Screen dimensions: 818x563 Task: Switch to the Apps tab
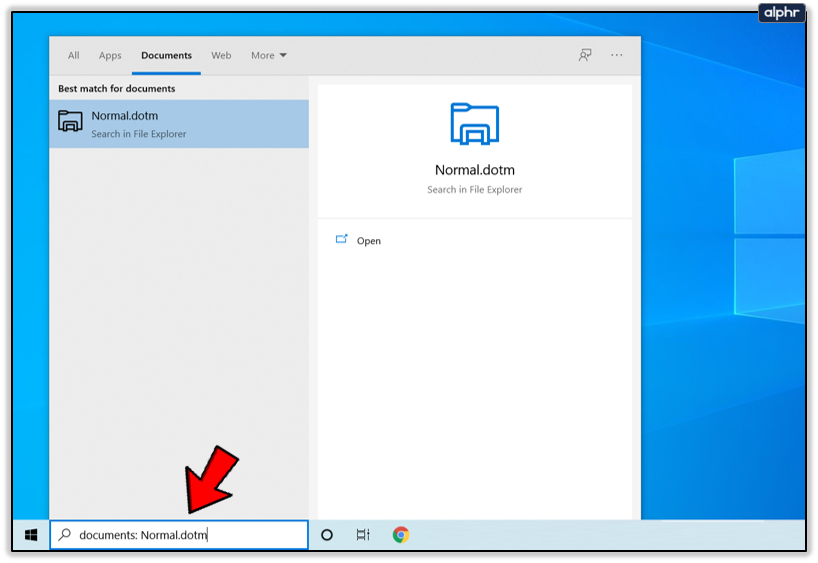coord(110,55)
